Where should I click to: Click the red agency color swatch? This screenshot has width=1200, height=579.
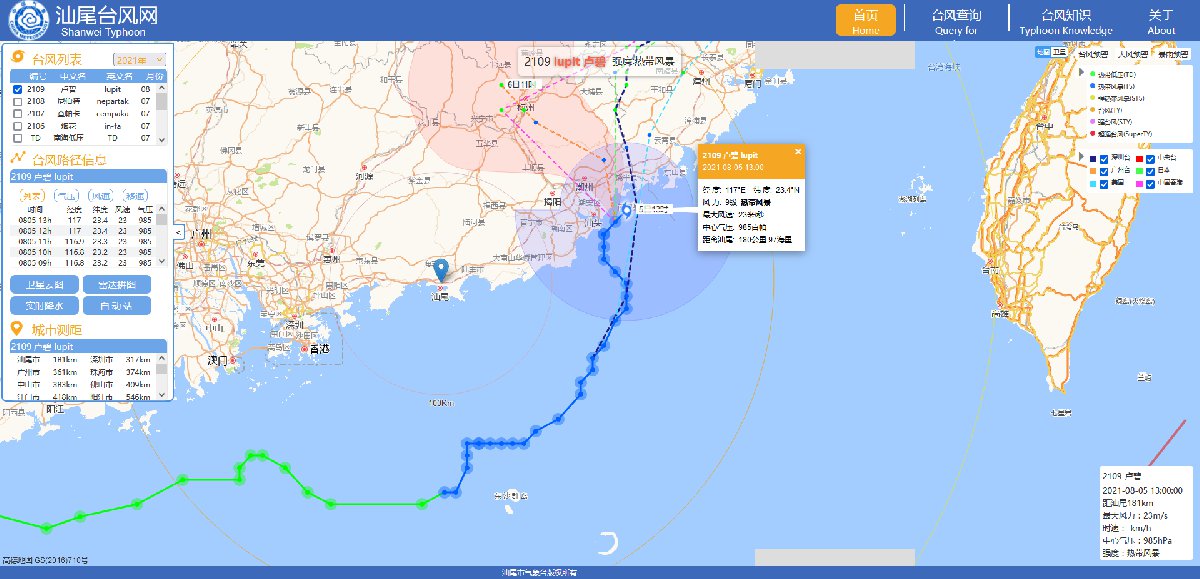[1139, 159]
